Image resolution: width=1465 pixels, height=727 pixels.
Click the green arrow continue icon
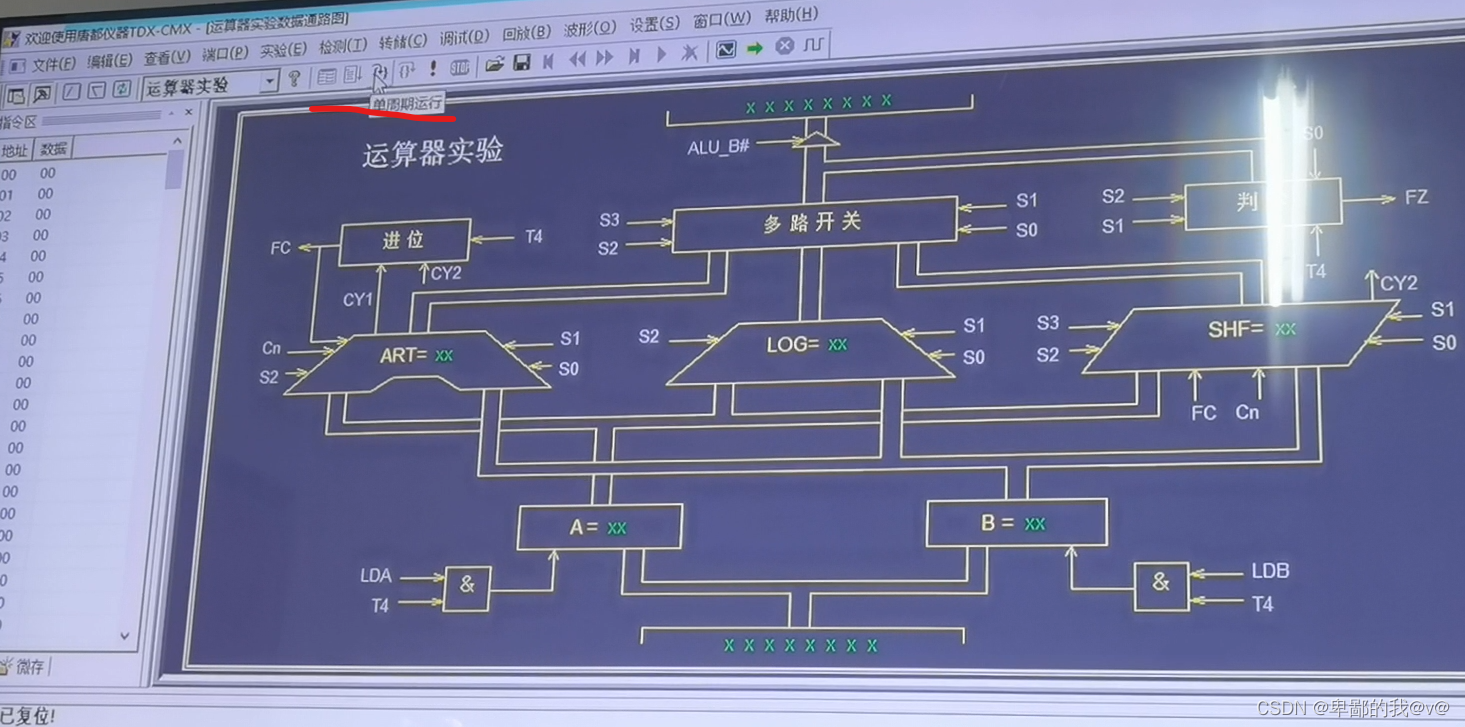755,45
